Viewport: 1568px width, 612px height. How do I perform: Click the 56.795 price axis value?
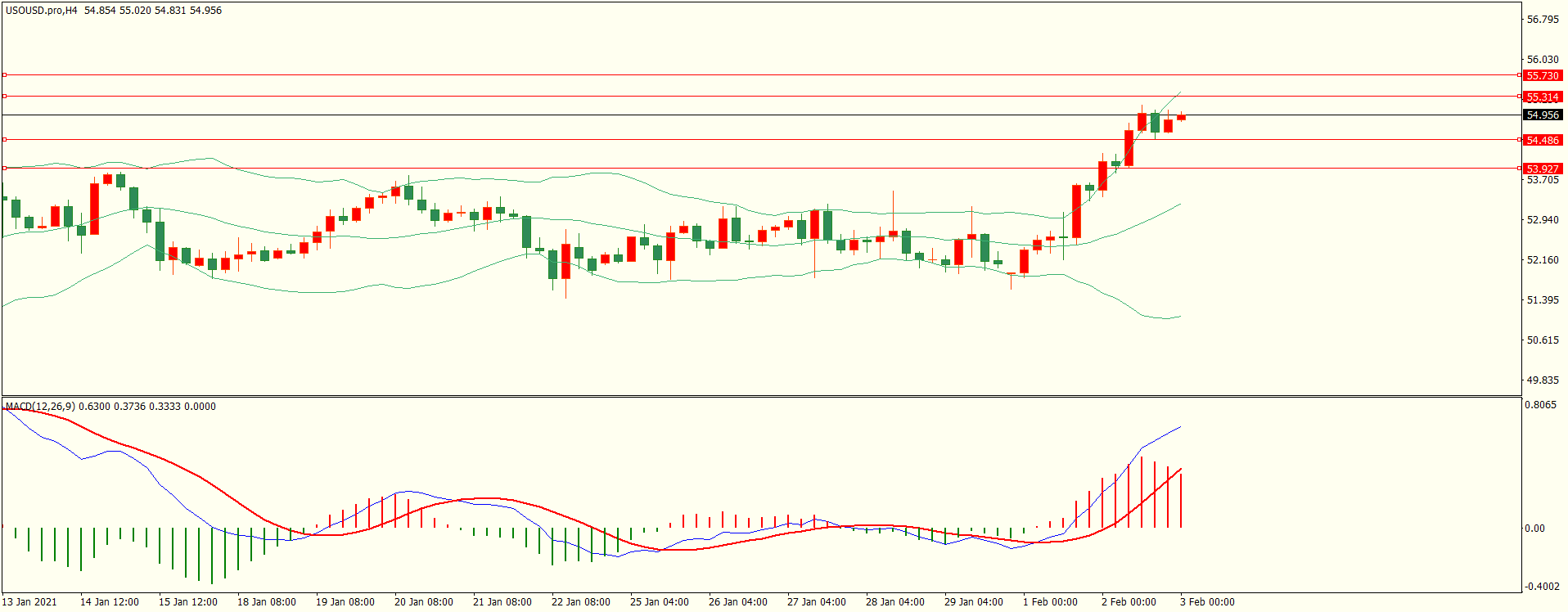click(1543, 20)
